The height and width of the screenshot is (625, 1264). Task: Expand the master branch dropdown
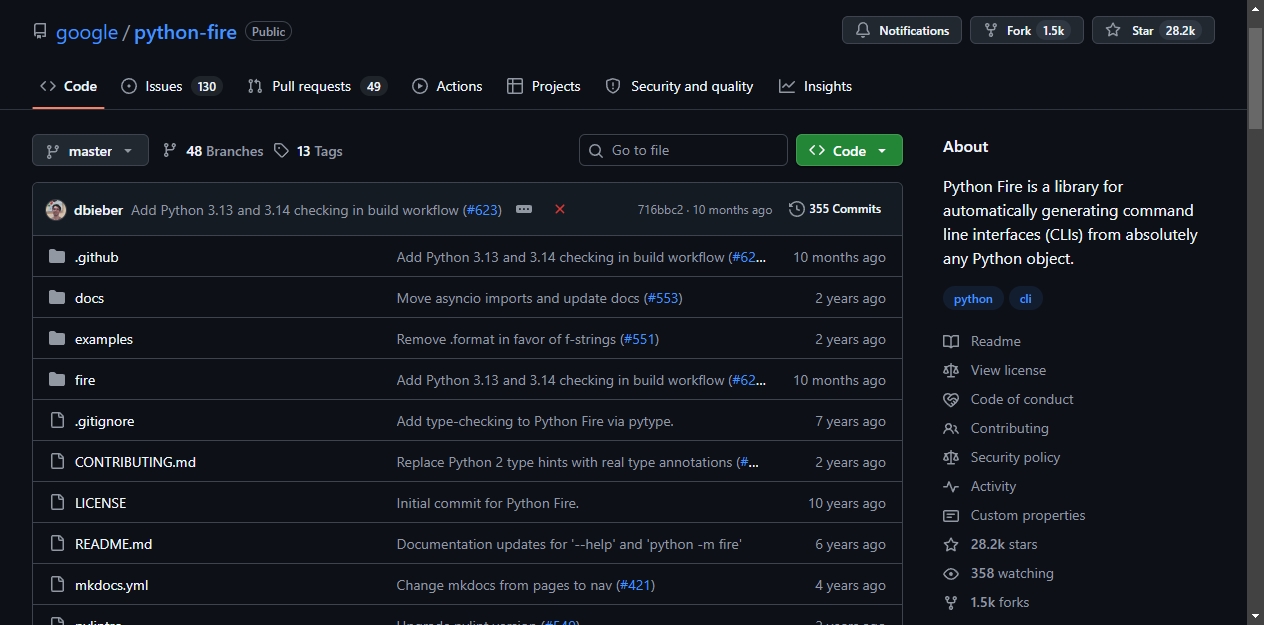90,150
